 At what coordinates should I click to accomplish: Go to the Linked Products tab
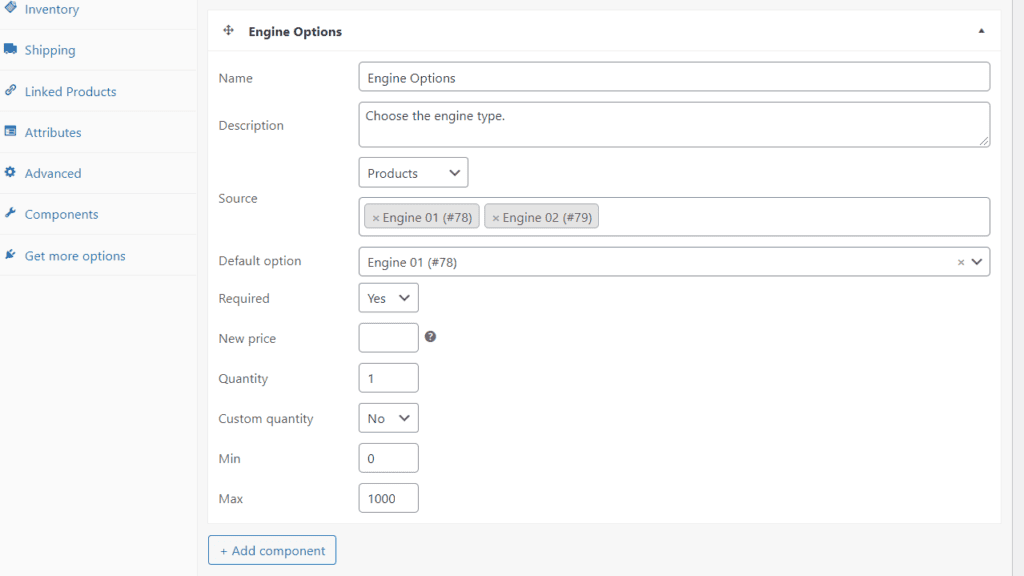point(70,91)
